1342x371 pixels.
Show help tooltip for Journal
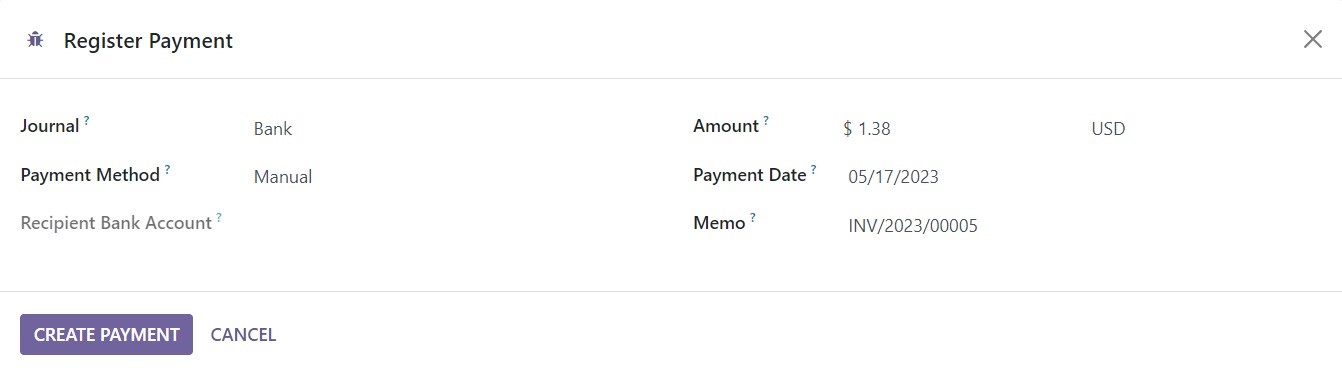click(87, 119)
